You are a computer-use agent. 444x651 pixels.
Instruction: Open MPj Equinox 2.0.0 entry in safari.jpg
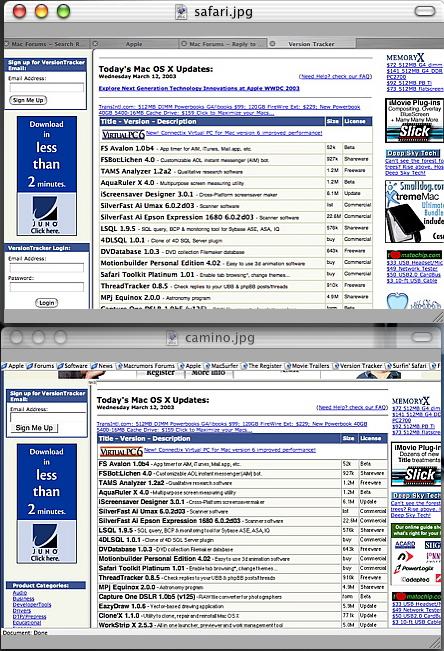[130, 298]
